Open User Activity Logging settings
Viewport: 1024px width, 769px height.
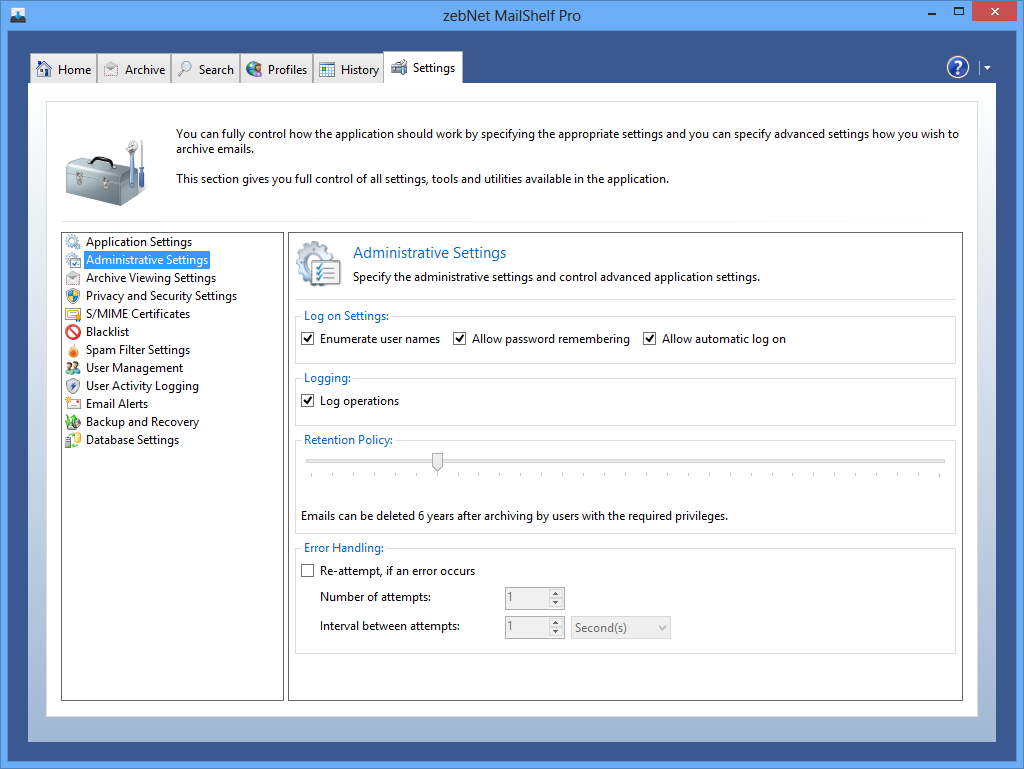142,386
